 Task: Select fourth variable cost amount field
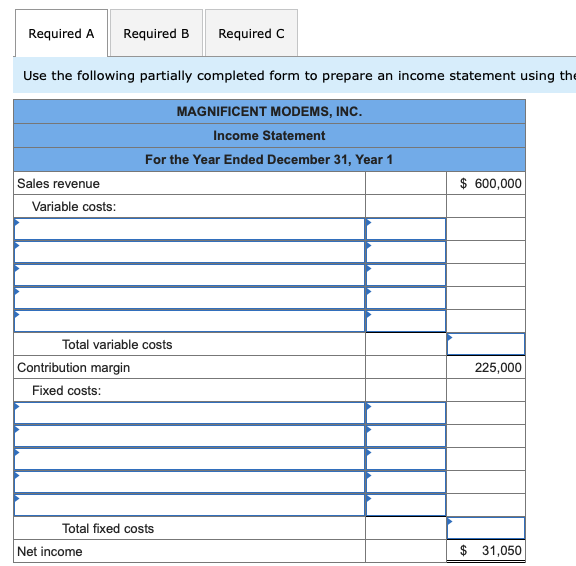coord(406,298)
